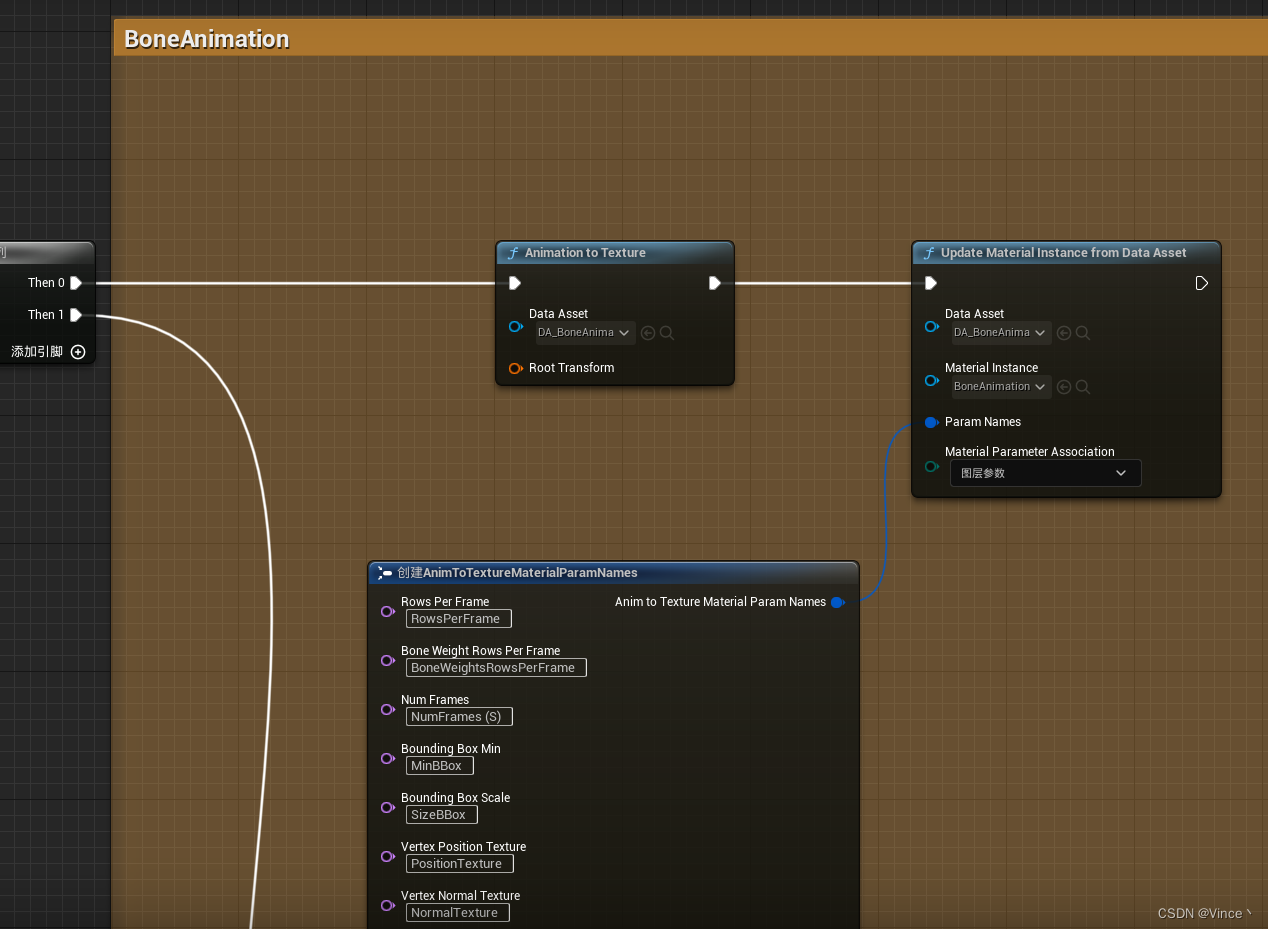Image resolution: width=1268 pixels, height=929 pixels.
Task: Click Animation to Texture exec output pin
Action: (x=715, y=283)
